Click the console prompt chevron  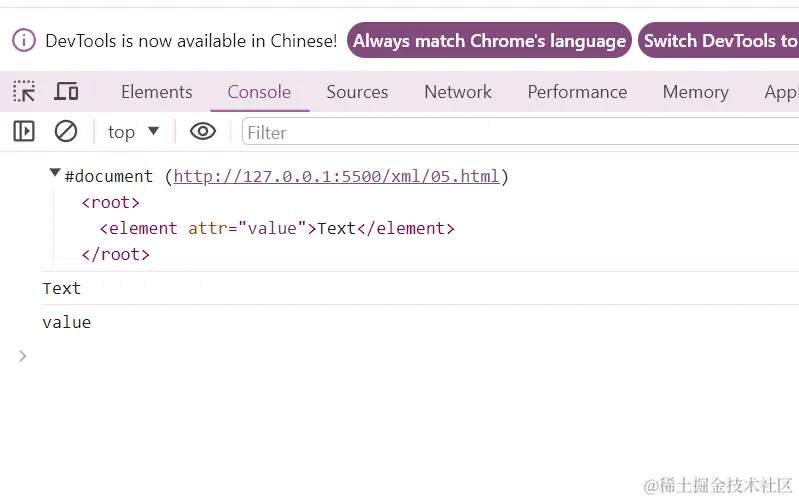(x=23, y=355)
